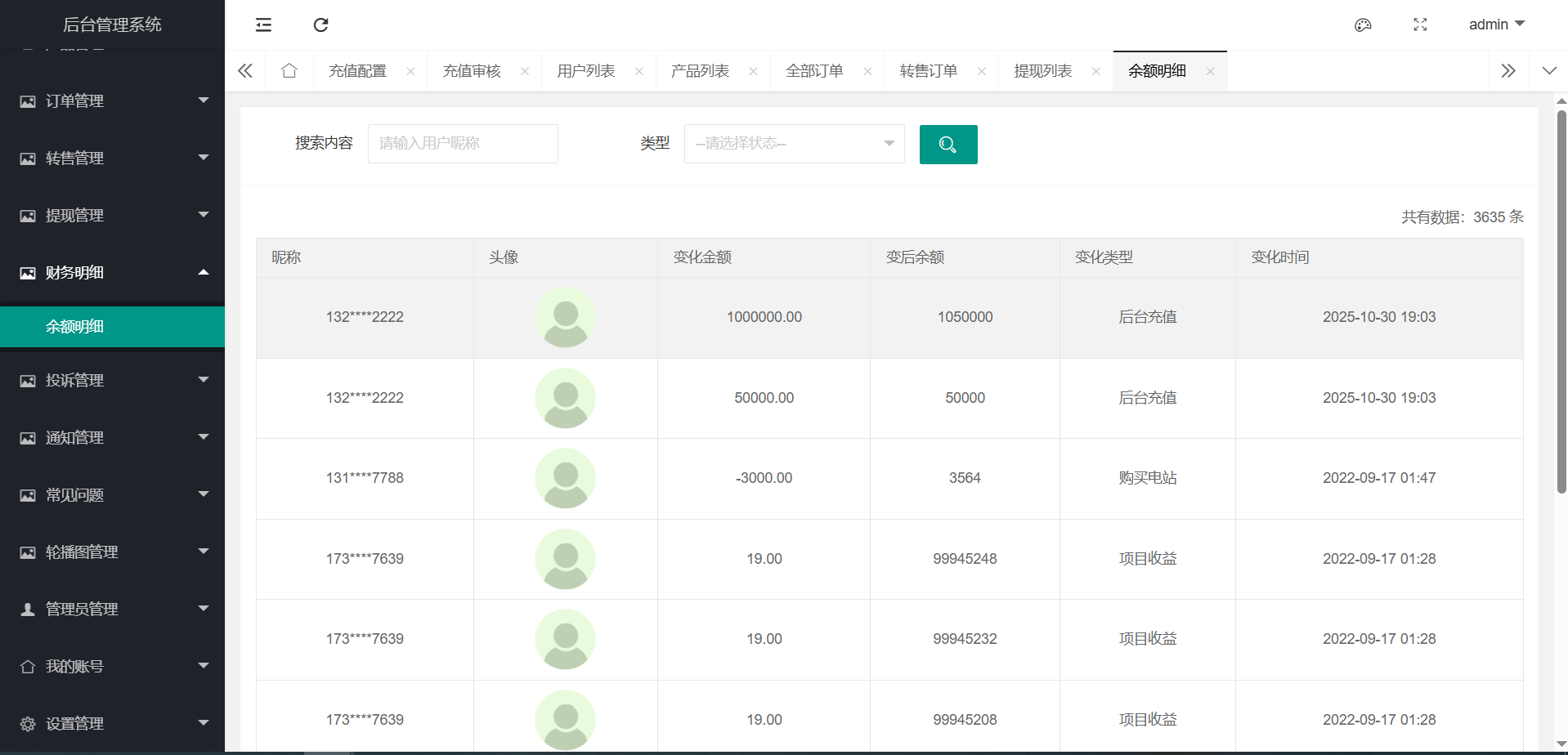Toggle fullscreen mode icon
This screenshot has width=1568, height=755.
point(1420,25)
